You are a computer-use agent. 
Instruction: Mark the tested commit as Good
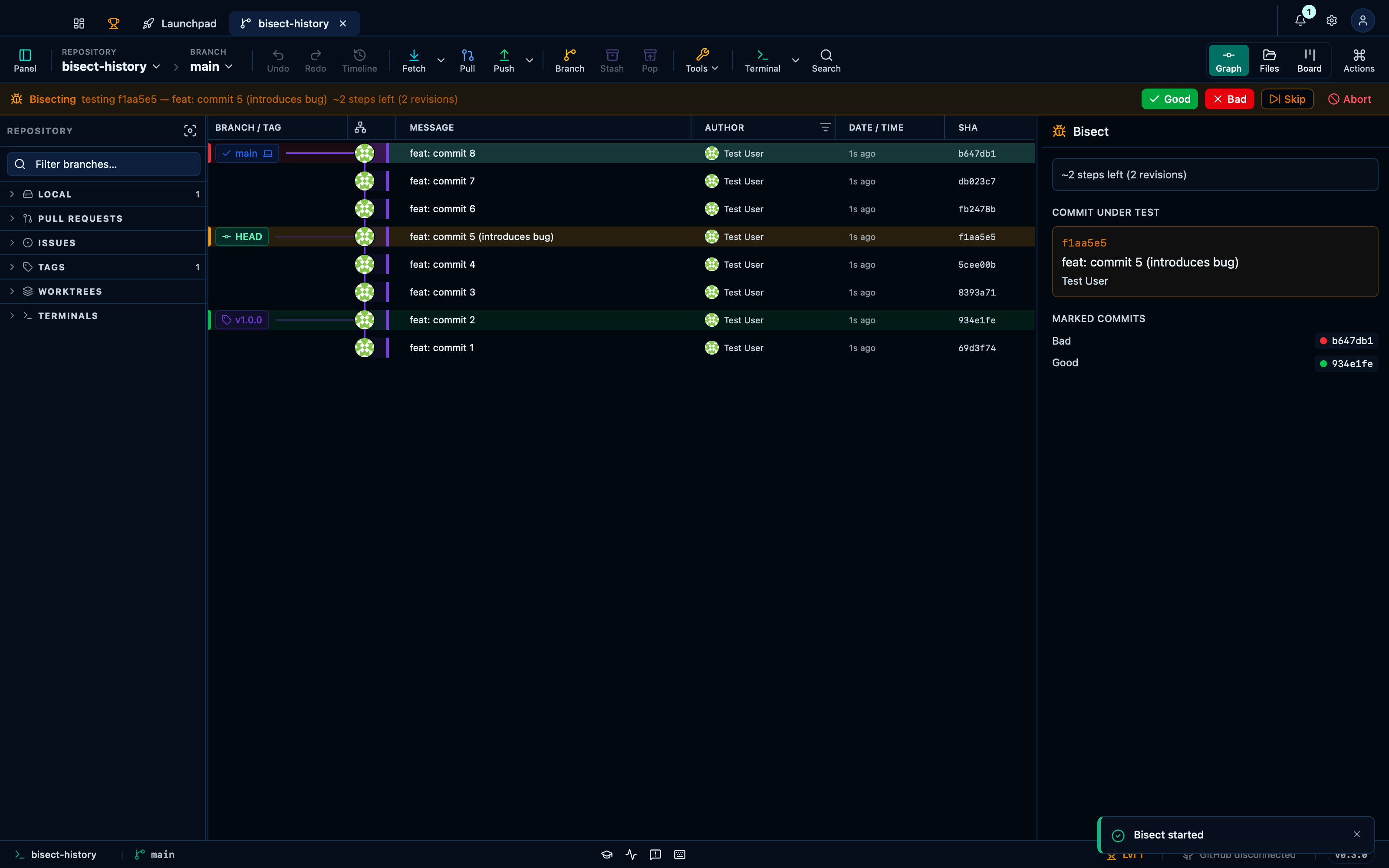[x=1169, y=99]
